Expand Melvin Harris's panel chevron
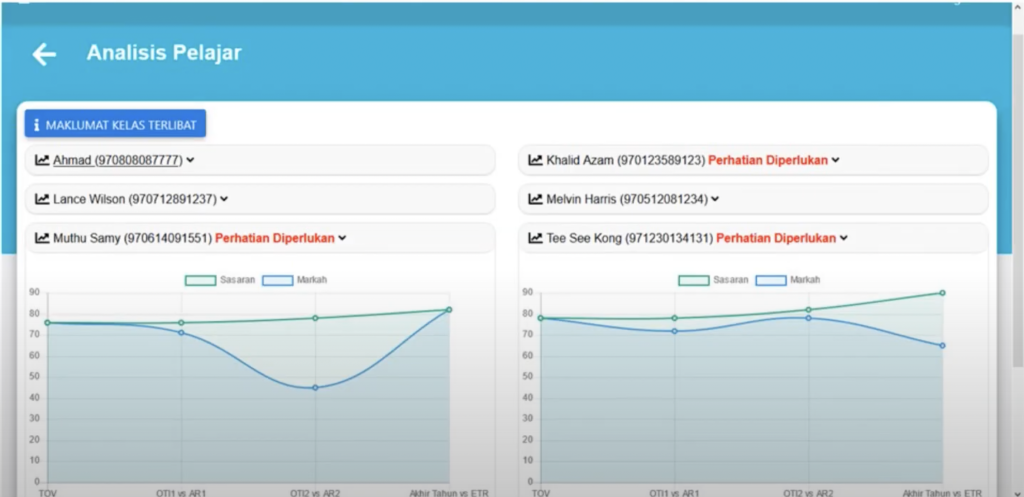The image size is (1024, 497). 715,199
